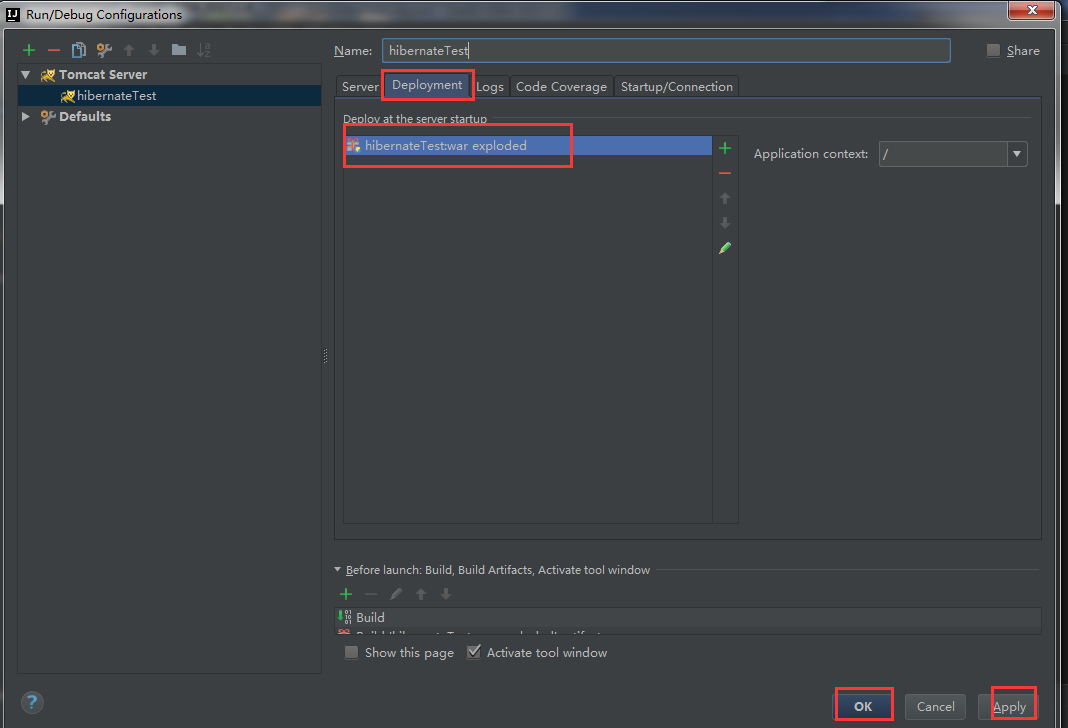Copy the selected configuration
1068x728 pixels.
click(x=79, y=50)
